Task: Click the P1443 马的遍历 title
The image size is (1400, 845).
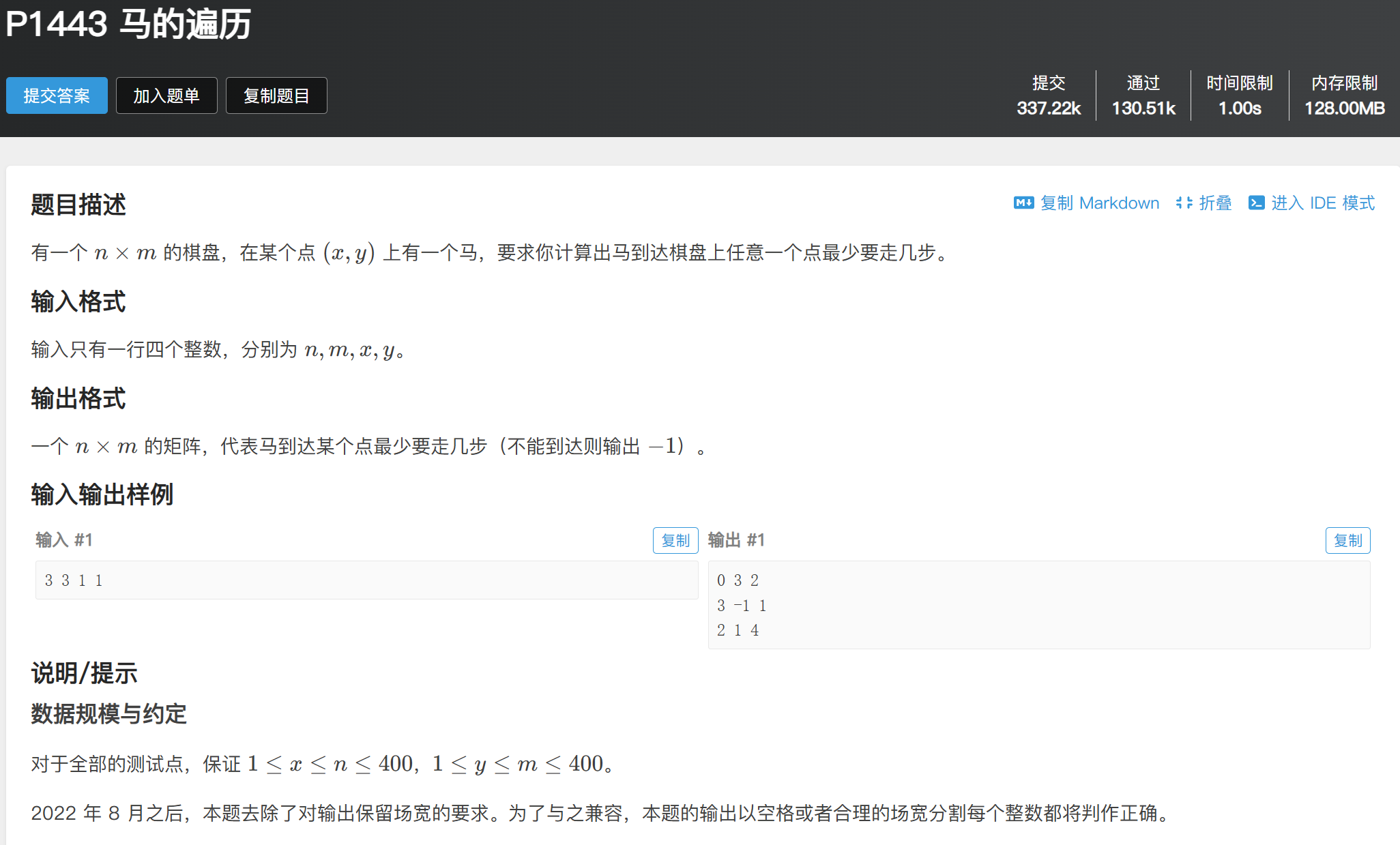Action: (129, 25)
